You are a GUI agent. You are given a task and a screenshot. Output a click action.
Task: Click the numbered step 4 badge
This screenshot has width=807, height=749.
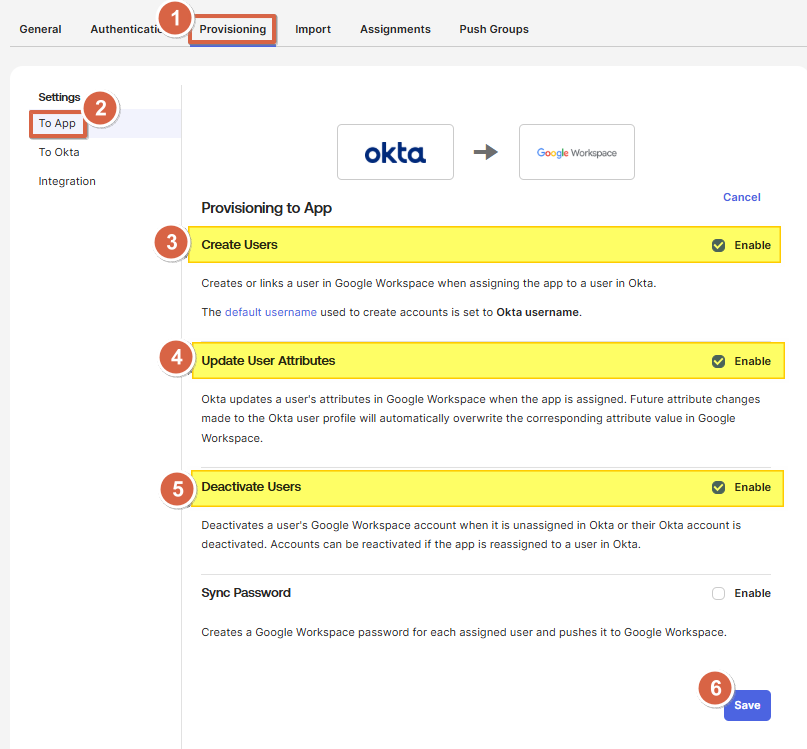pyautogui.click(x=177, y=358)
